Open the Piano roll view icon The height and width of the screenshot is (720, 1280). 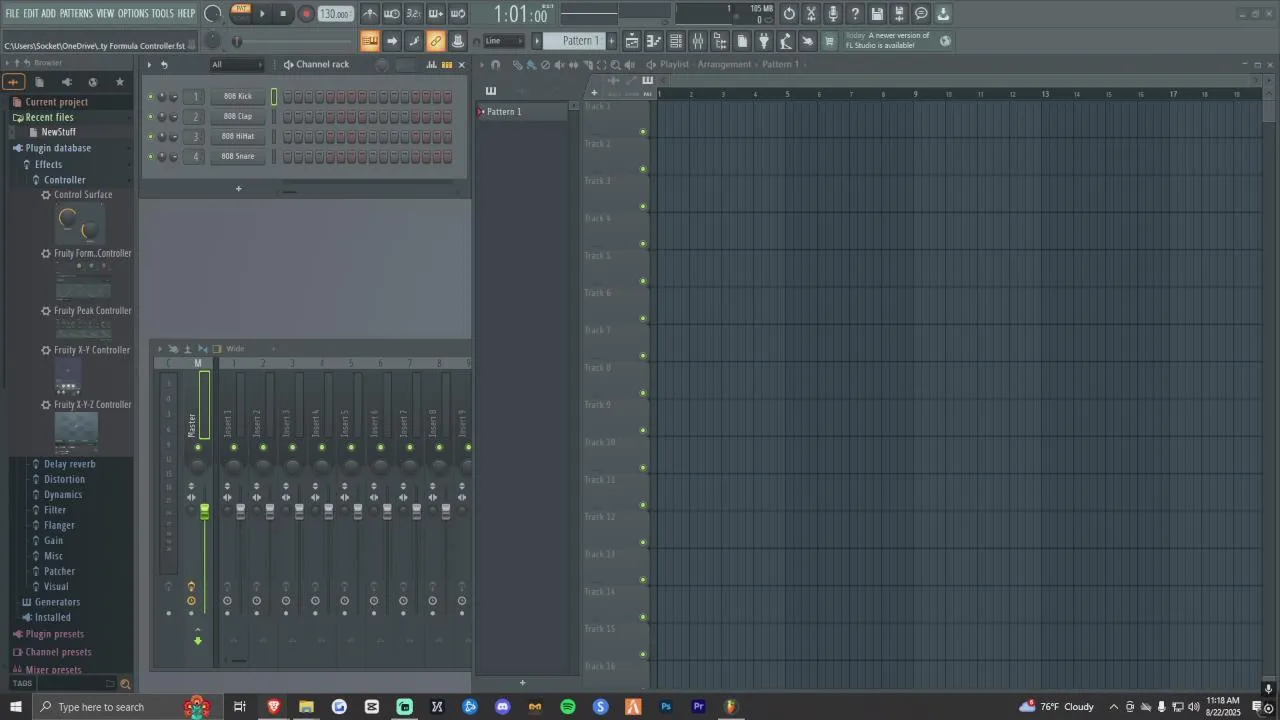(x=654, y=41)
